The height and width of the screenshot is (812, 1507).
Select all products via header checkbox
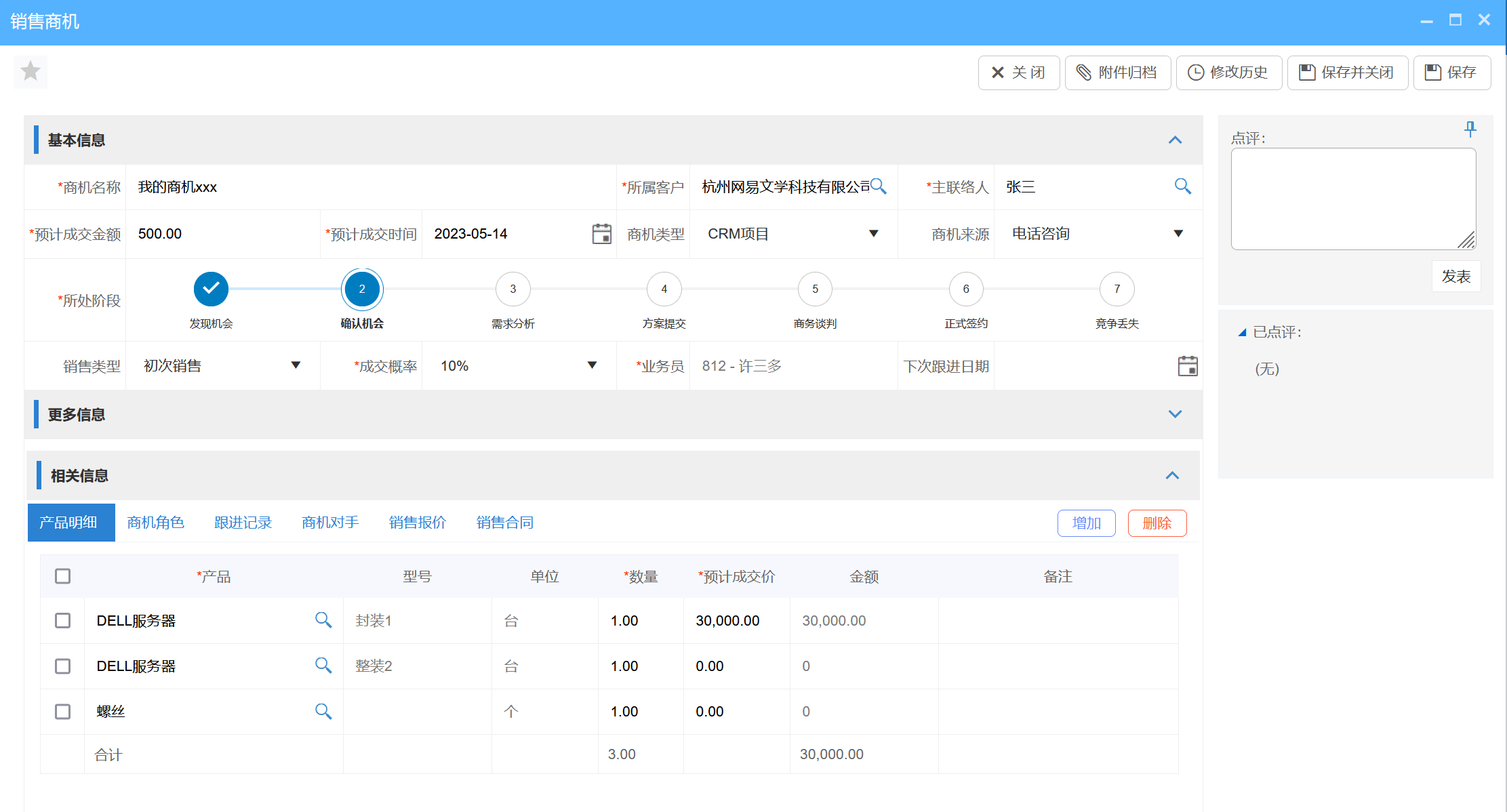62,575
